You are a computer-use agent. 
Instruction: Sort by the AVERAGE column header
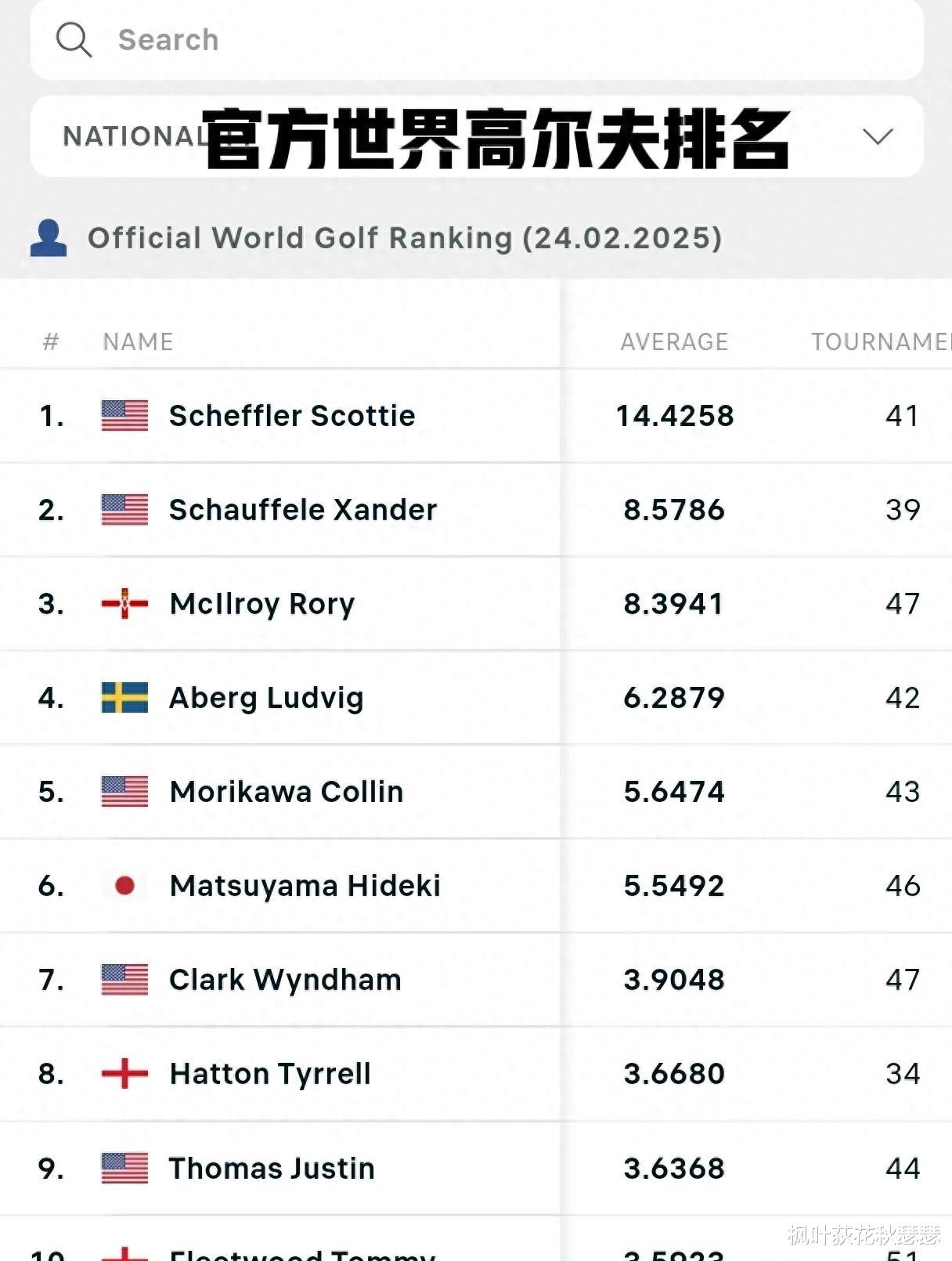(674, 342)
